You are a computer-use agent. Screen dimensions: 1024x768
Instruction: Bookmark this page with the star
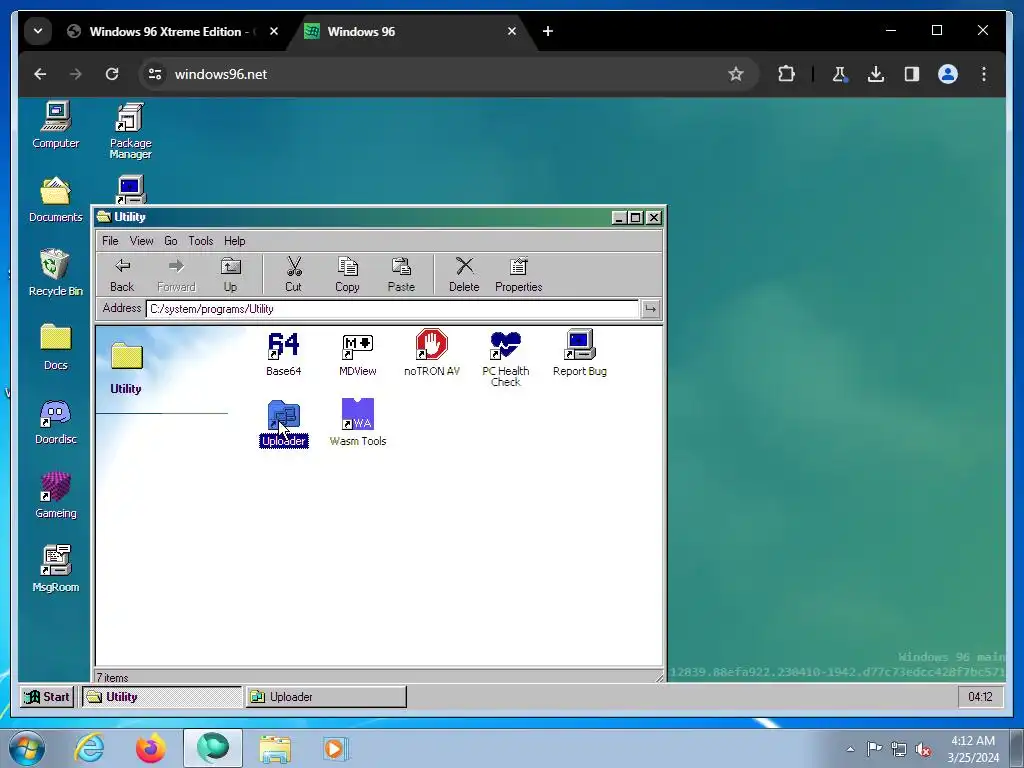tap(736, 74)
